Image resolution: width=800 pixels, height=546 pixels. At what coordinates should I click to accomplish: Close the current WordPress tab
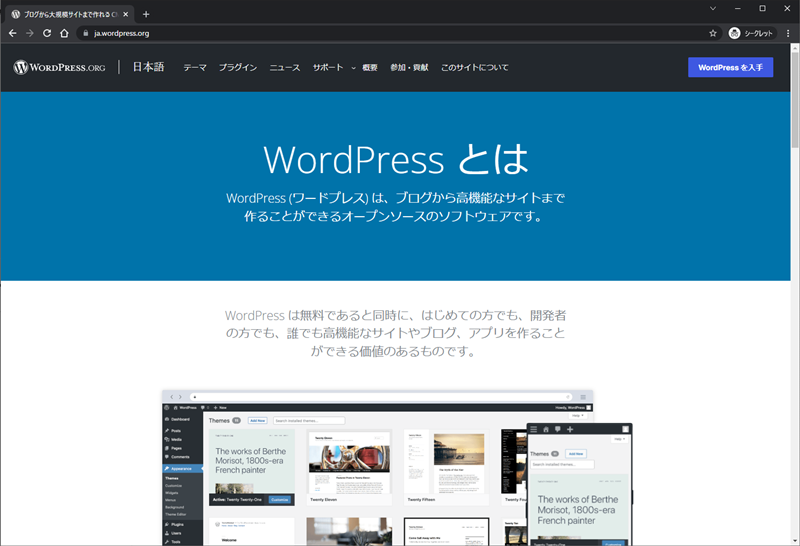pyautogui.click(x=126, y=14)
